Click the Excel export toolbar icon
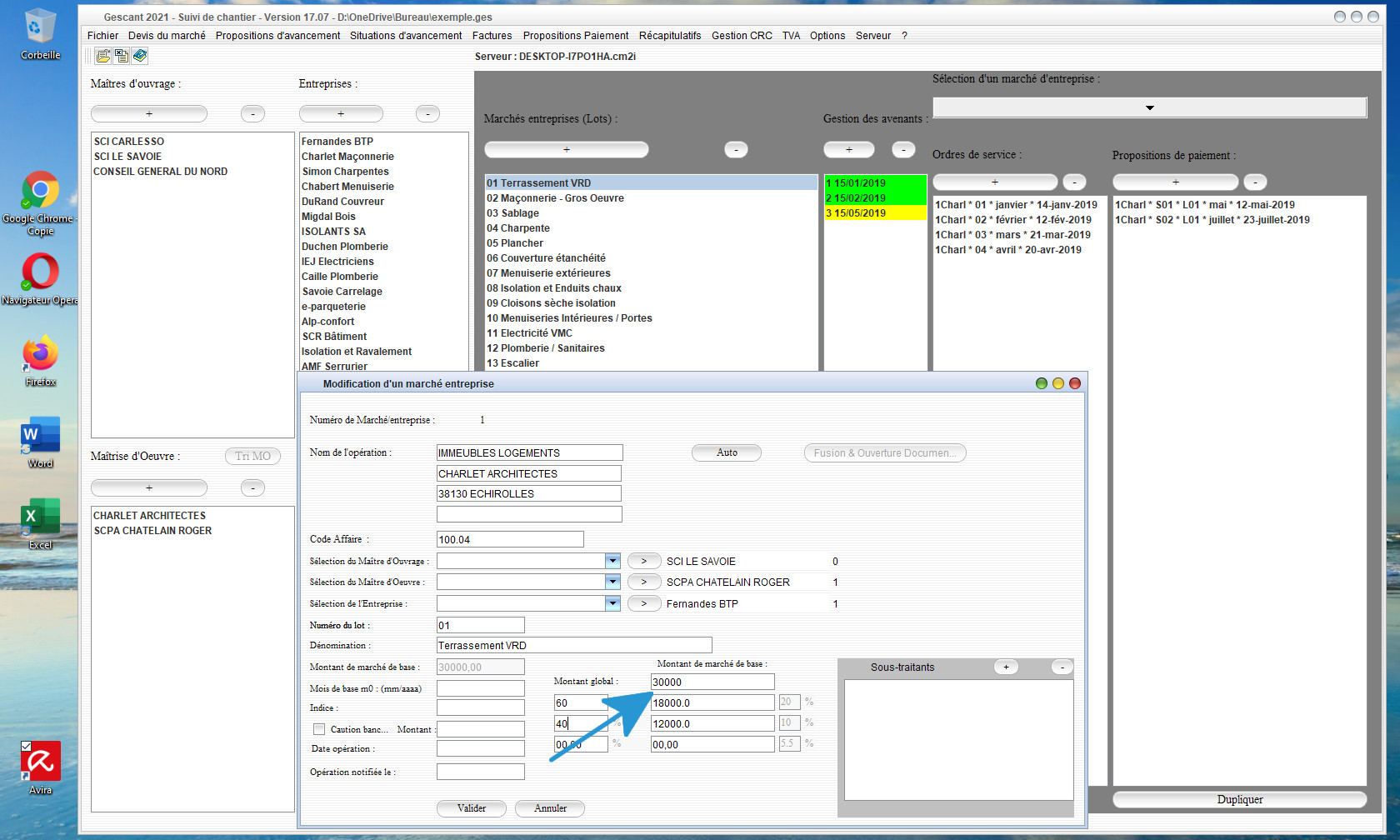 [x=122, y=56]
